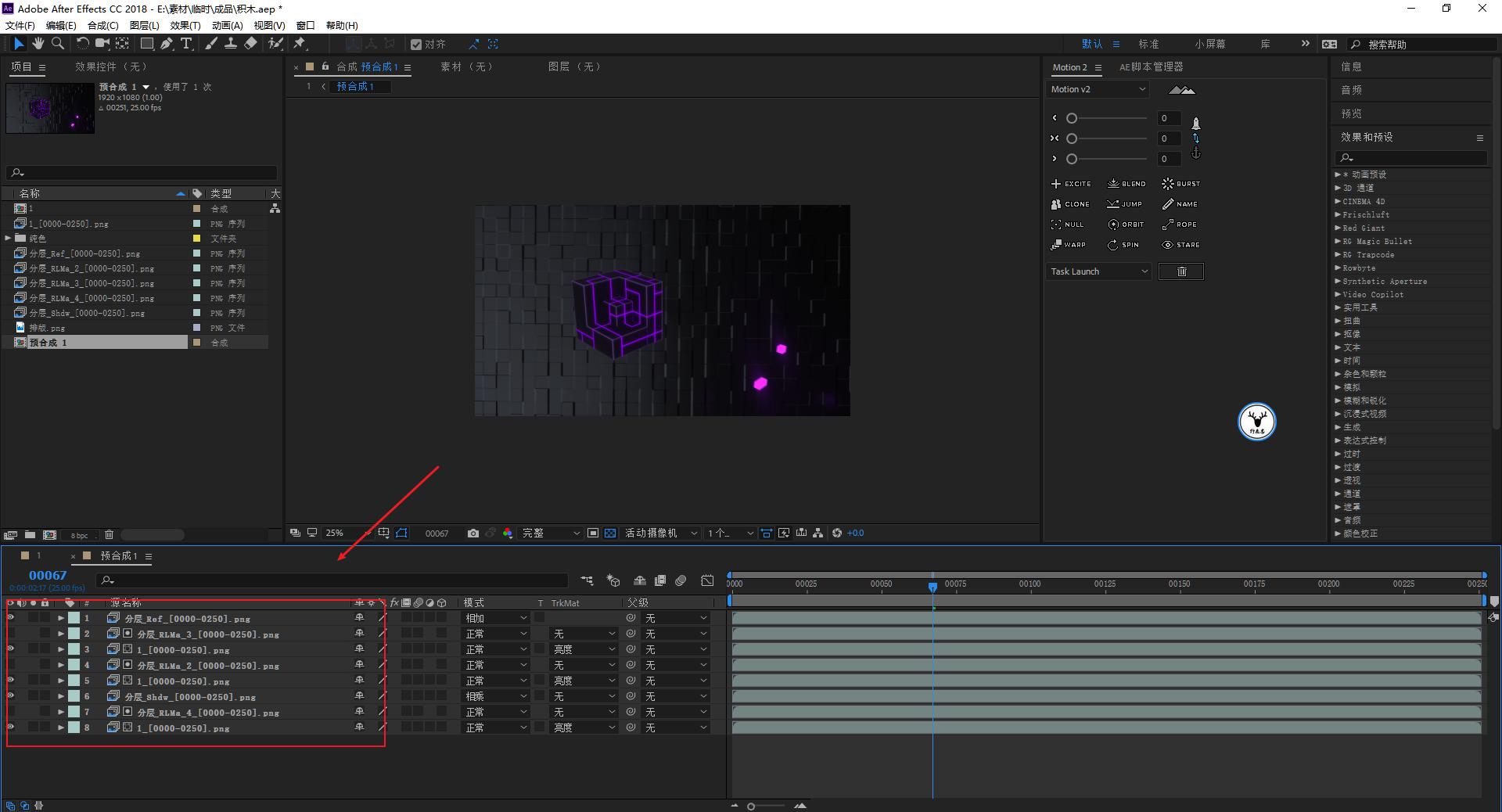
Task: Expand layer 分层_Shdw with its disclosure triangle
Action: (61, 696)
